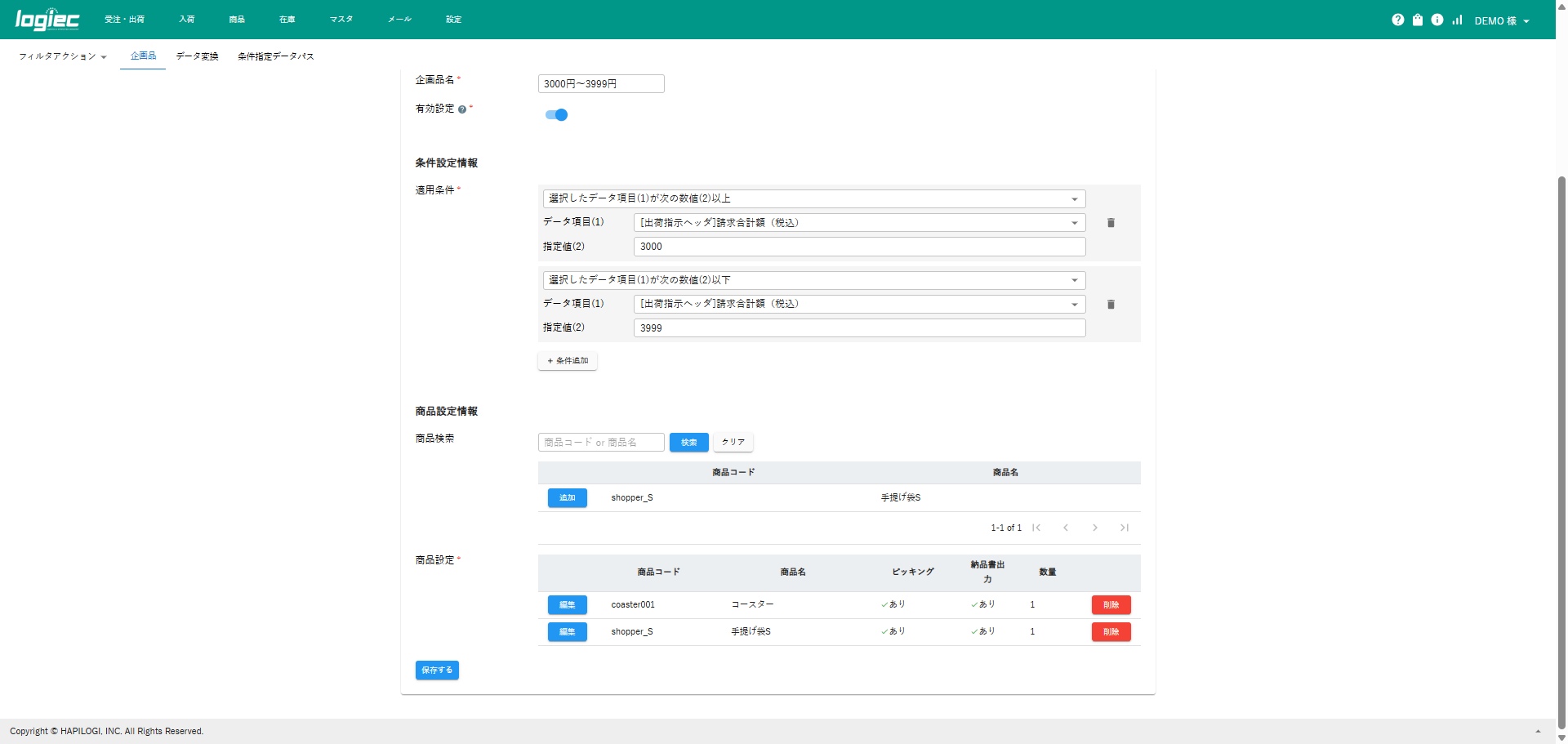The height and width of the screenshot is (744, 1568).
Task: Delete the coaster001 product row
Action: [x=1111, y=605]
